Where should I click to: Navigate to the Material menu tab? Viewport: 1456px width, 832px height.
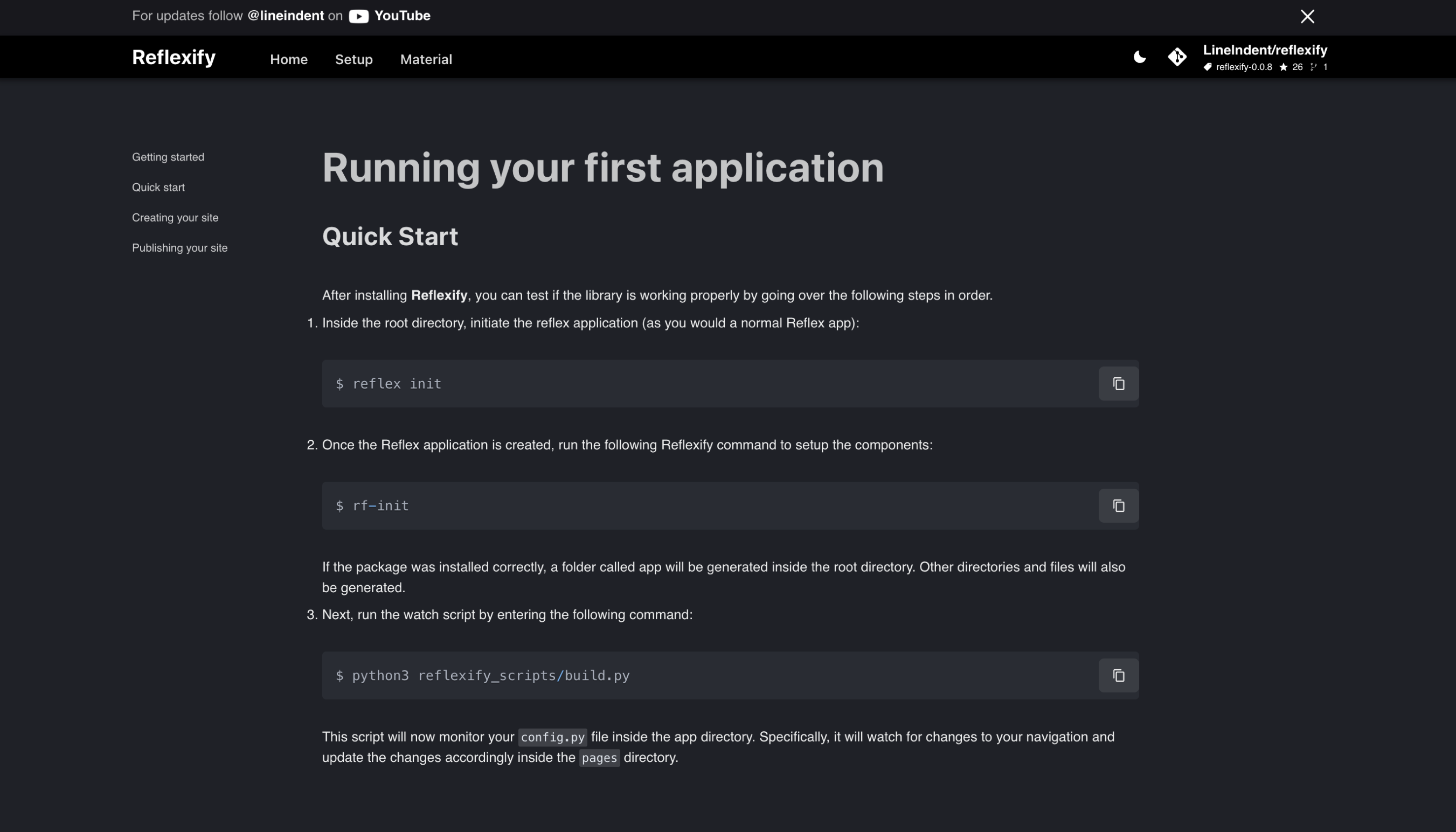[x=426, y=59]
